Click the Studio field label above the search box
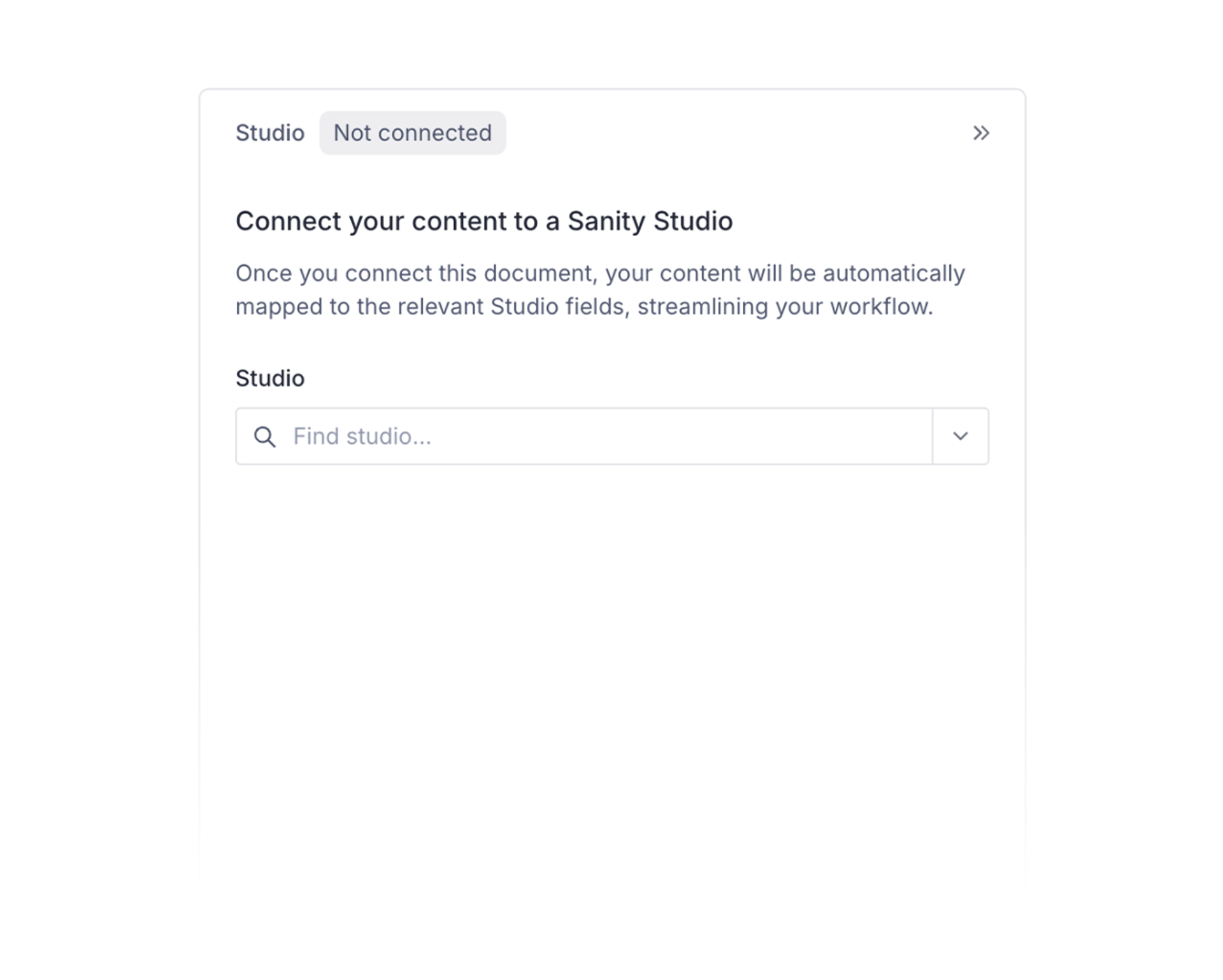Viewport: 1223px width, 980px height. (270, 378)
